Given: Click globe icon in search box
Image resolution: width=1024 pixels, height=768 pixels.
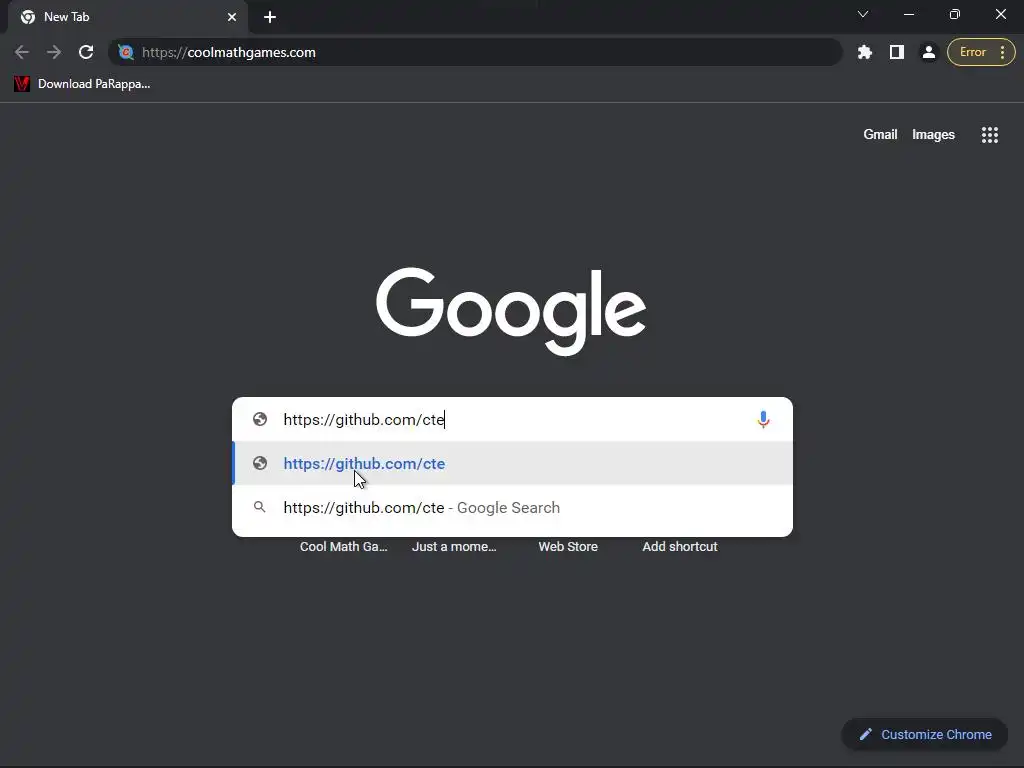Looking at the screenshot, I should 260,419.
